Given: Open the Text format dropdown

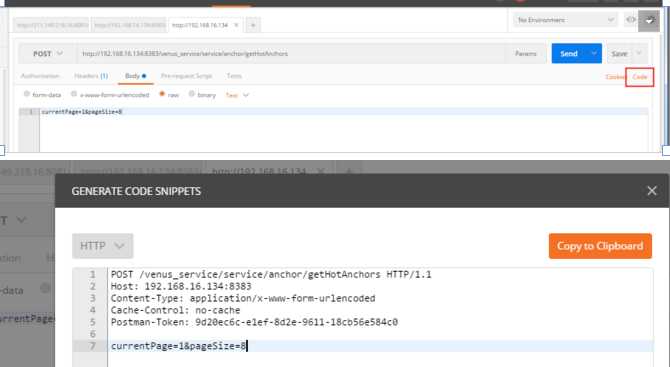Looking at the screenshot, I should pyautogui.click(x=237, y=95).
